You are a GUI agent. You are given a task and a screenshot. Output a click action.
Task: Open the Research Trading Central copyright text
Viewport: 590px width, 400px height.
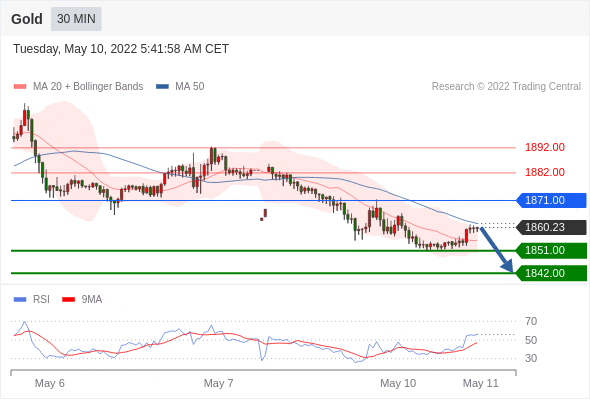point(506,87)
